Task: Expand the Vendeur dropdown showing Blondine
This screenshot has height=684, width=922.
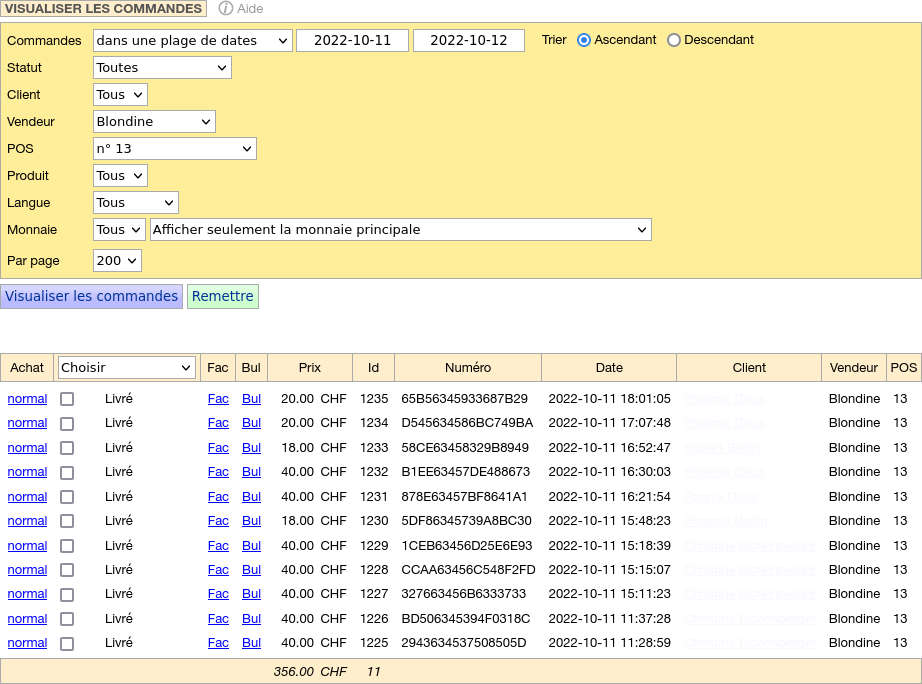Action: pos(154,122)
